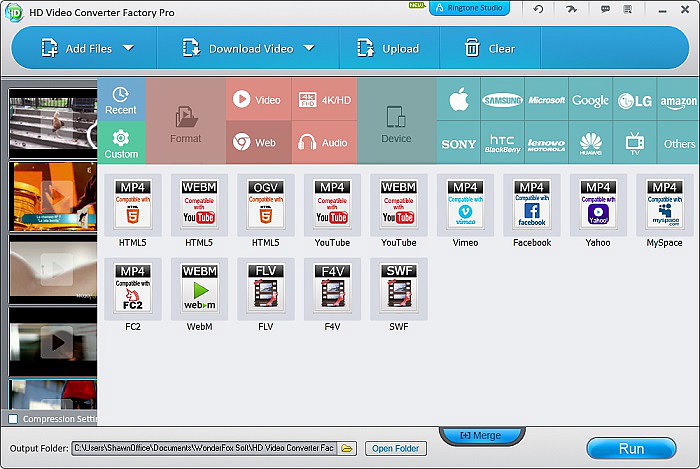Click the Open Folder button
The height and width of the screenshot is (469, 700).
pyautogui.click(x=395, y=448)
